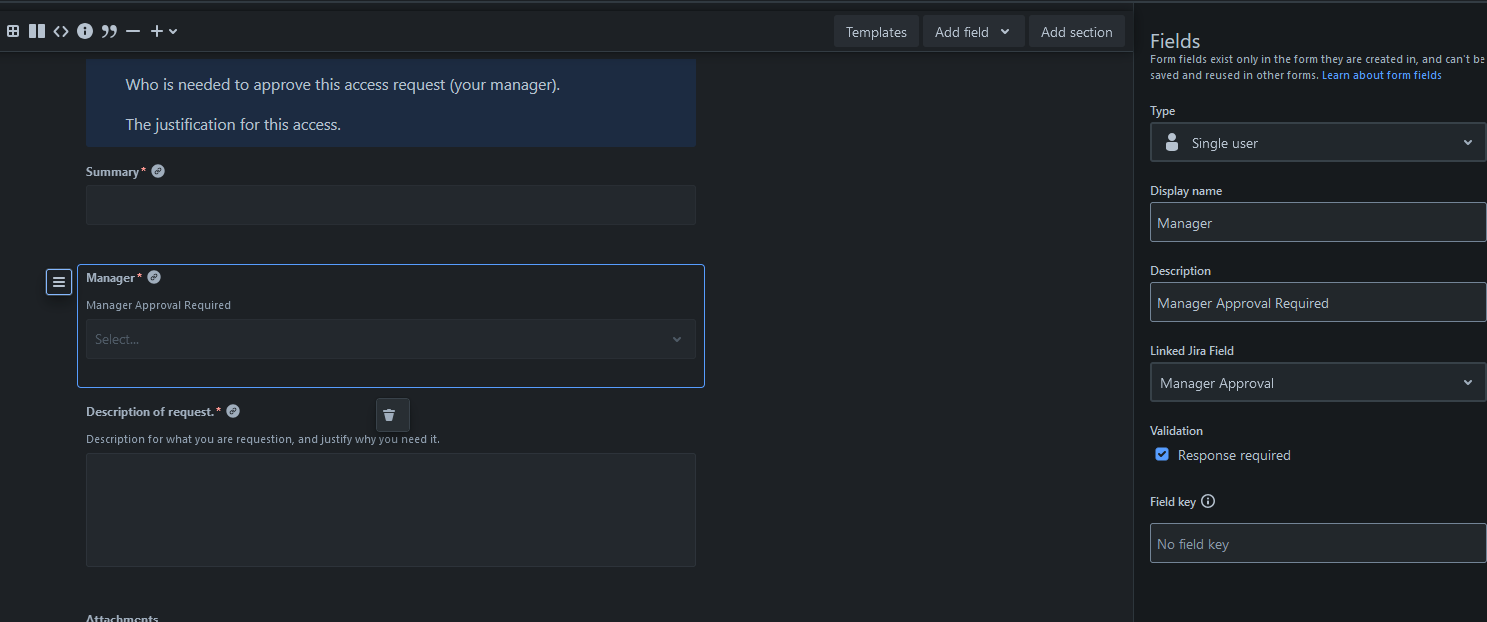Expand the Linked Jira Field dropdown
This screenshot has height=622, width=1487.
[1318, 382]
